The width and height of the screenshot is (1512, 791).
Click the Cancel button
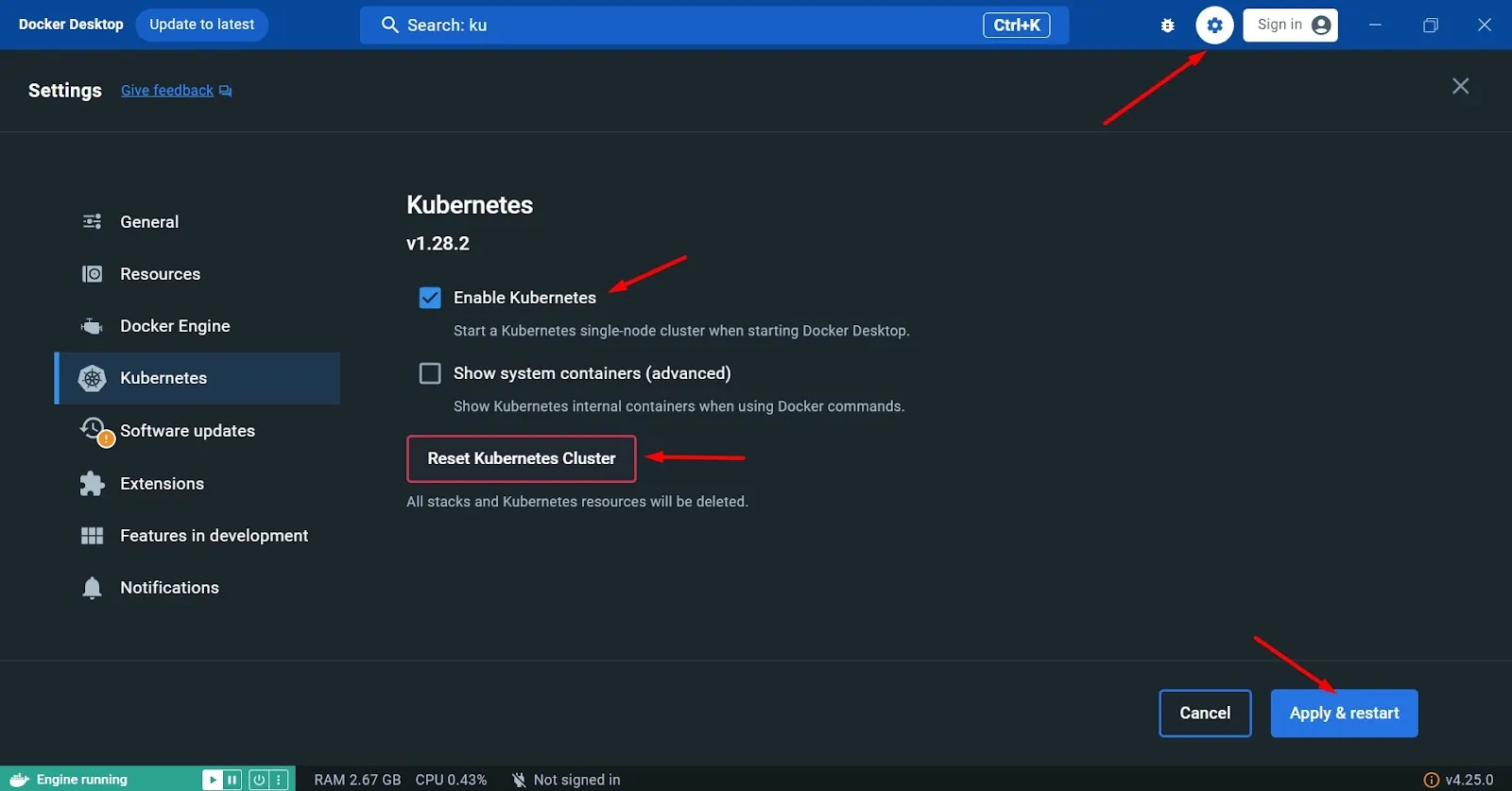pyautogui.click(x=1205, y=714)
